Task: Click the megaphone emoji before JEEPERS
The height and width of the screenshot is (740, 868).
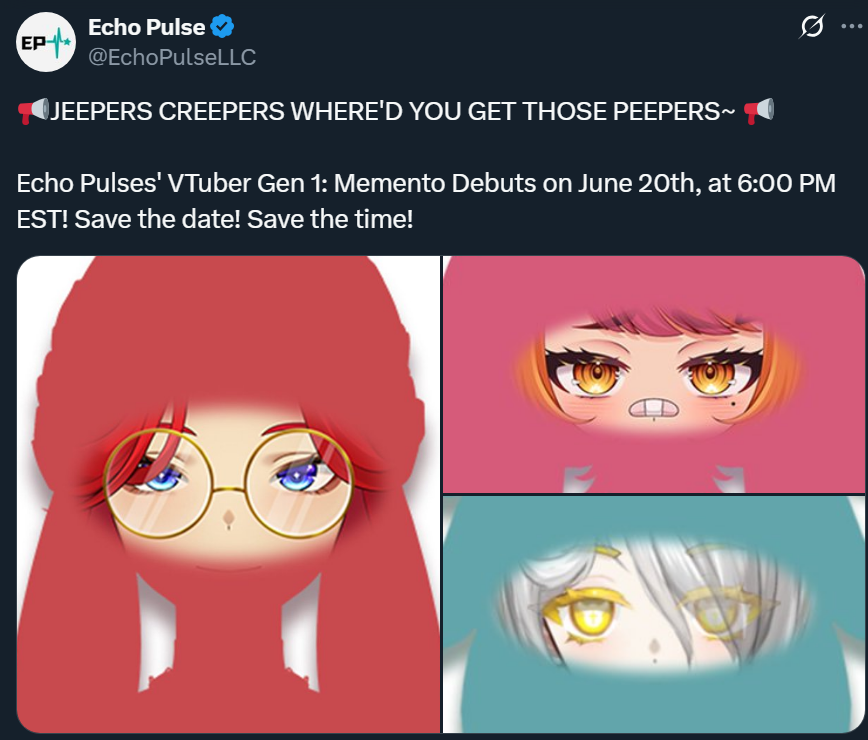Action: [33, 111]
